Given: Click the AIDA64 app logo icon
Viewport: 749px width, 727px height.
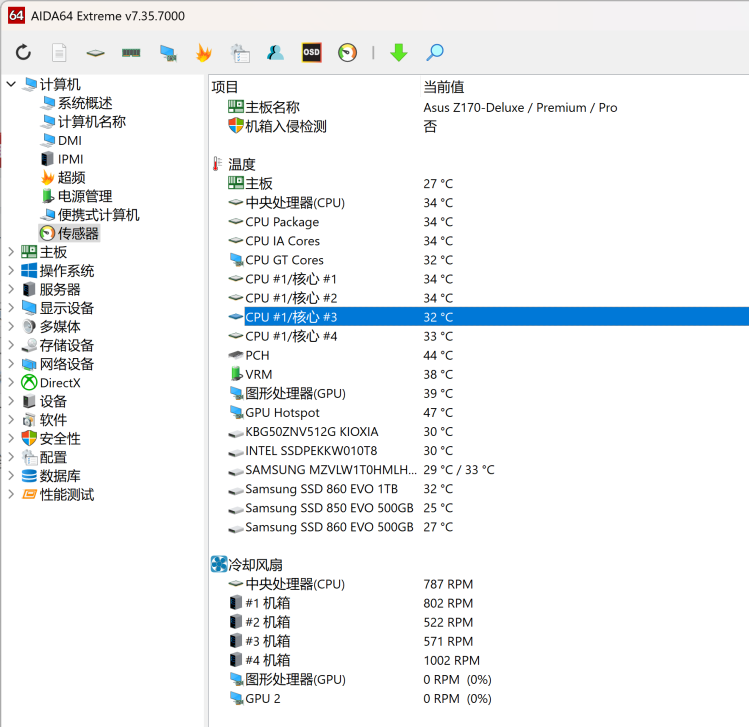Looking at the screenshot, I should coord(16,16).
